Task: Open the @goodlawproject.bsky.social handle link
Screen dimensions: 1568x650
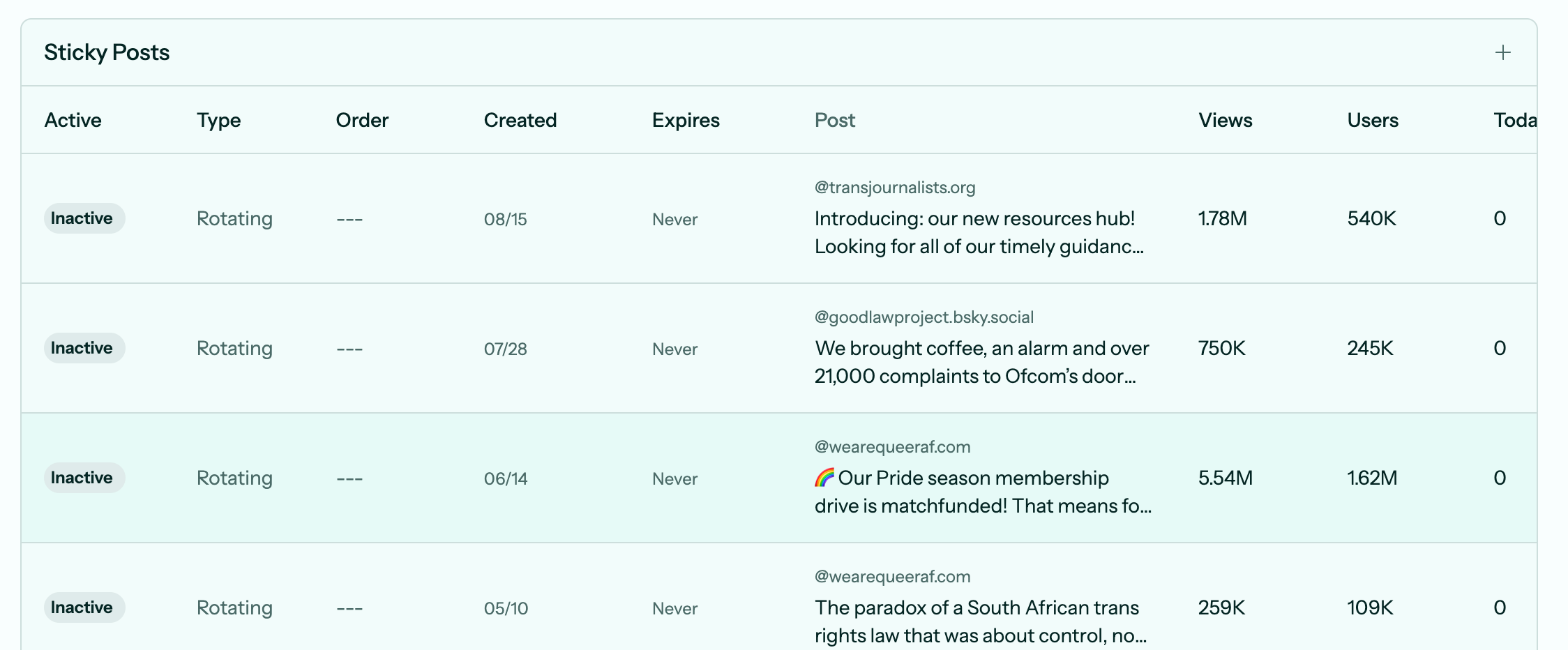Action: [924, 317]
